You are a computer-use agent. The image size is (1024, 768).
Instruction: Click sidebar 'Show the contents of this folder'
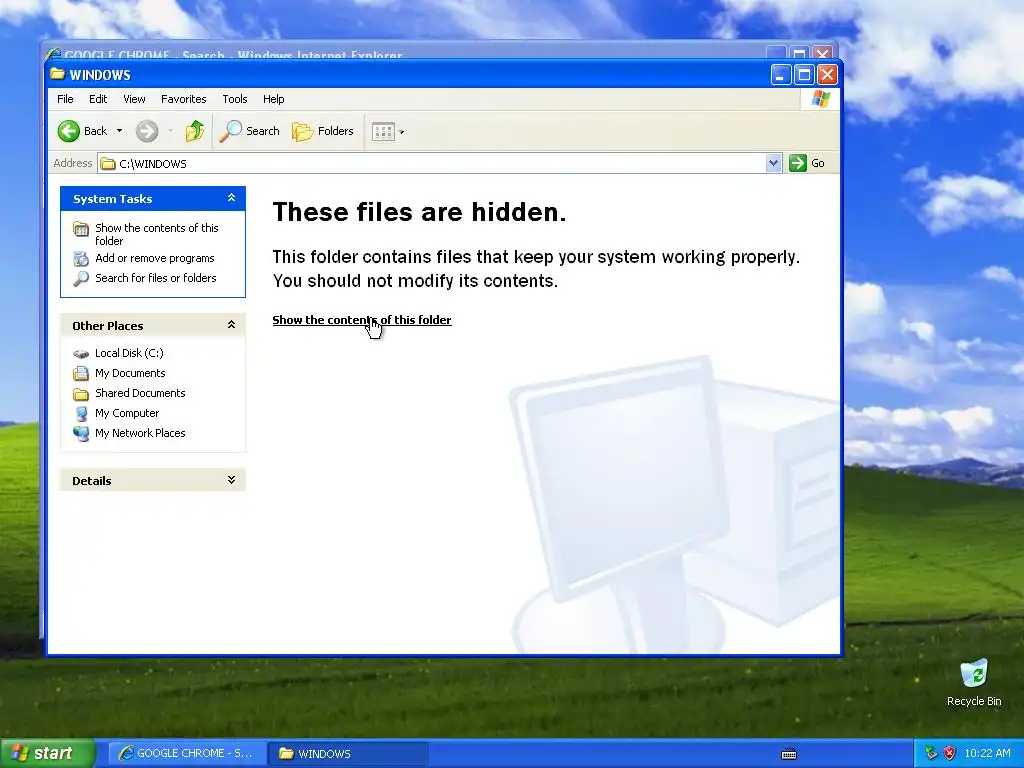(157, 234)
